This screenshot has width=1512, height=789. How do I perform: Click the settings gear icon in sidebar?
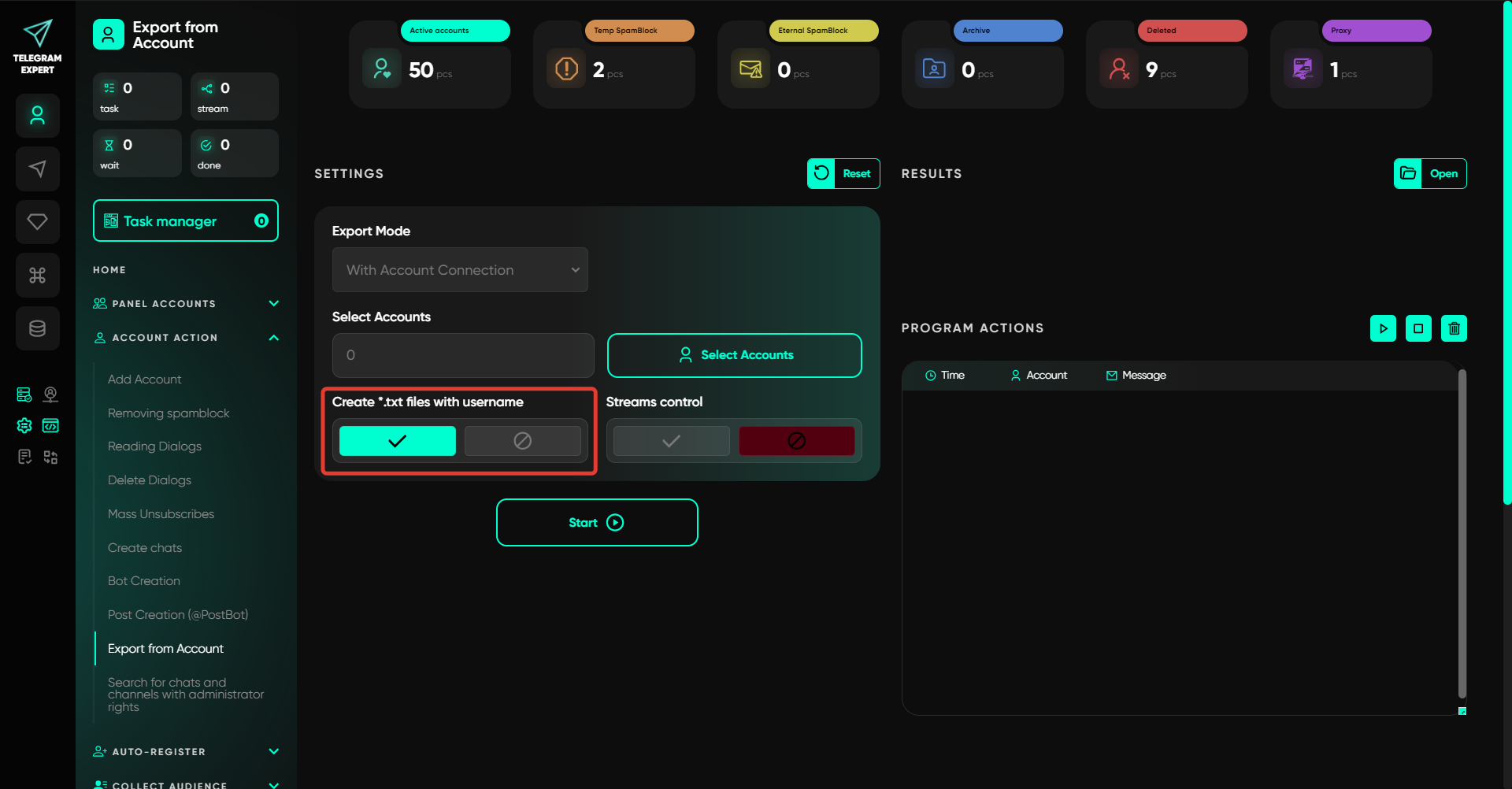[24, 426]
